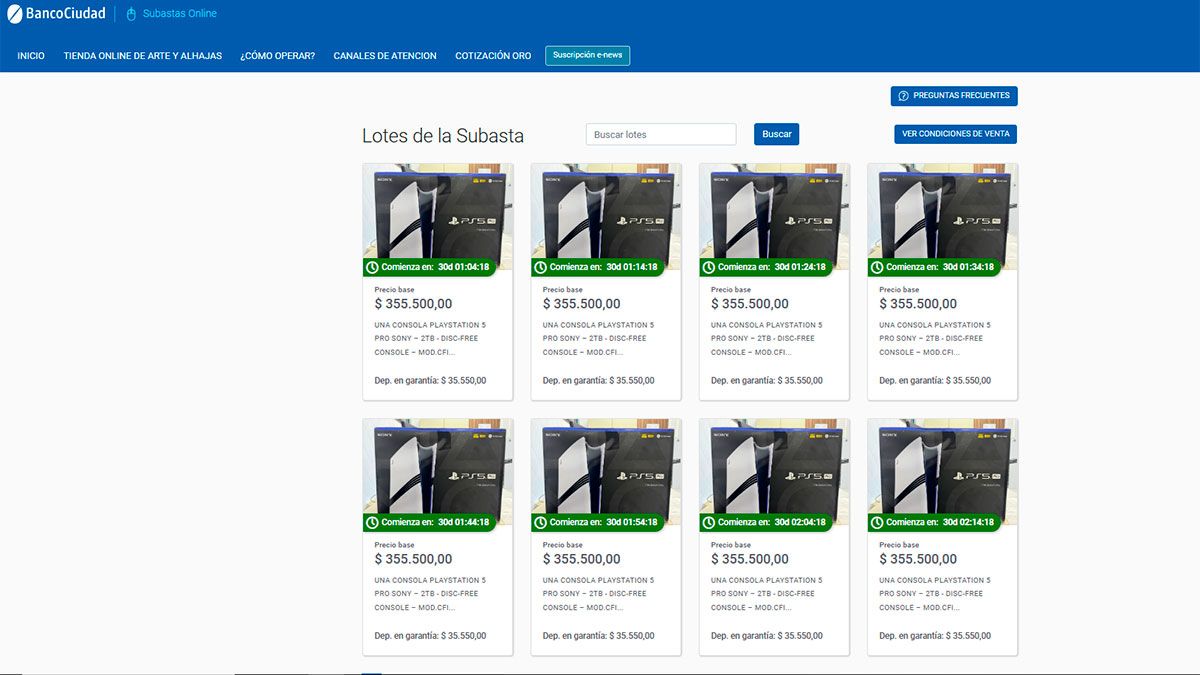Open the INICIO menu item
Viewport: 1200px width, 675px height.
(31, 55)
